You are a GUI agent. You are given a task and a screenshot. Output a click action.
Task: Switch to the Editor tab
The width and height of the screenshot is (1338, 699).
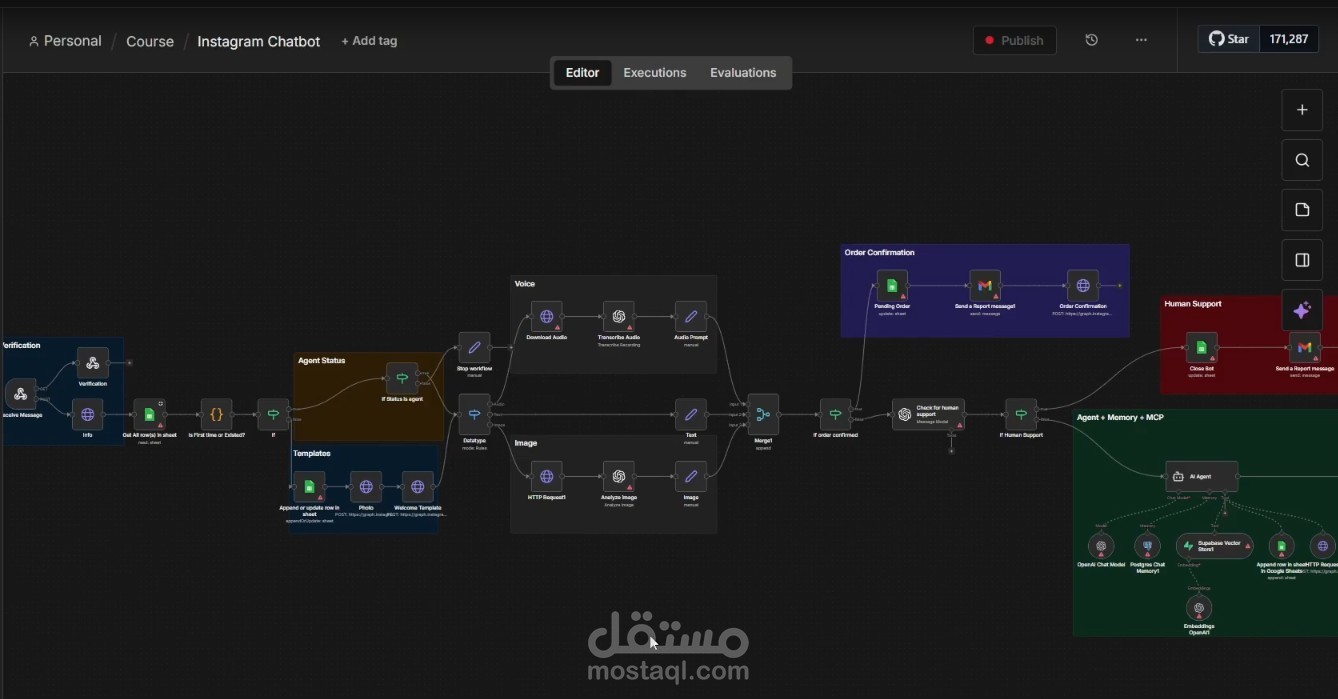point(582,73)
